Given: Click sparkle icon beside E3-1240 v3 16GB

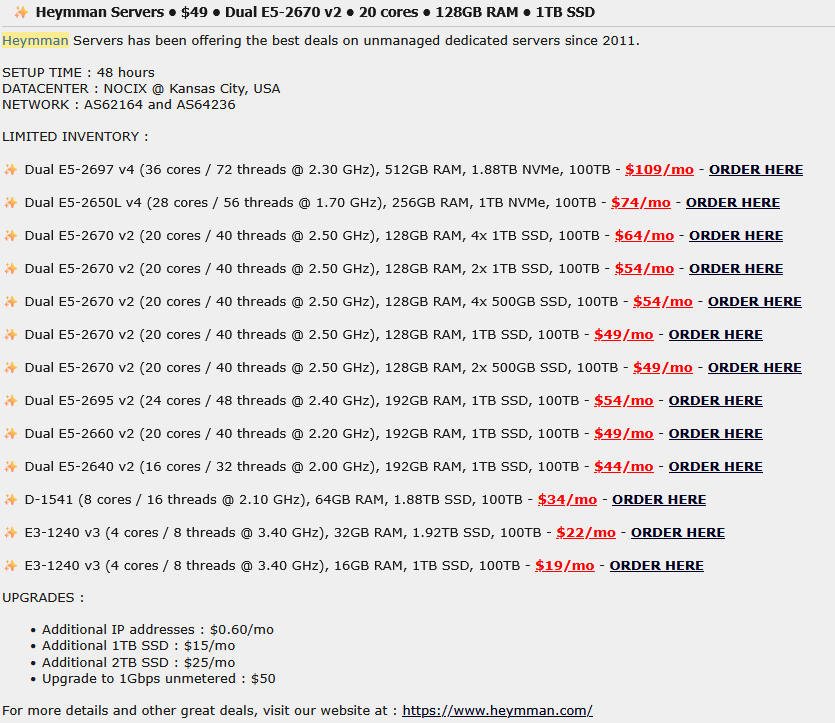Looking at the screenshot, I should [11, 566].
